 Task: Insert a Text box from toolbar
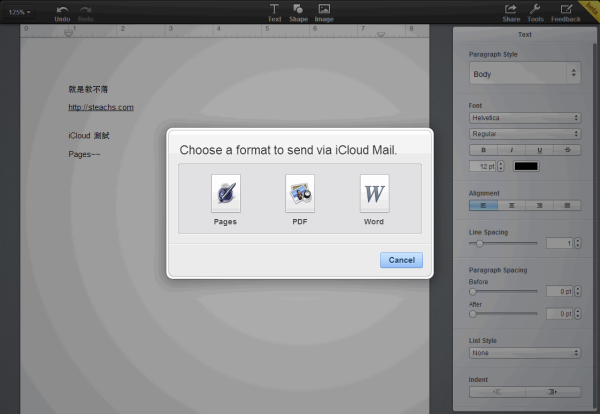tap(274, 13)
